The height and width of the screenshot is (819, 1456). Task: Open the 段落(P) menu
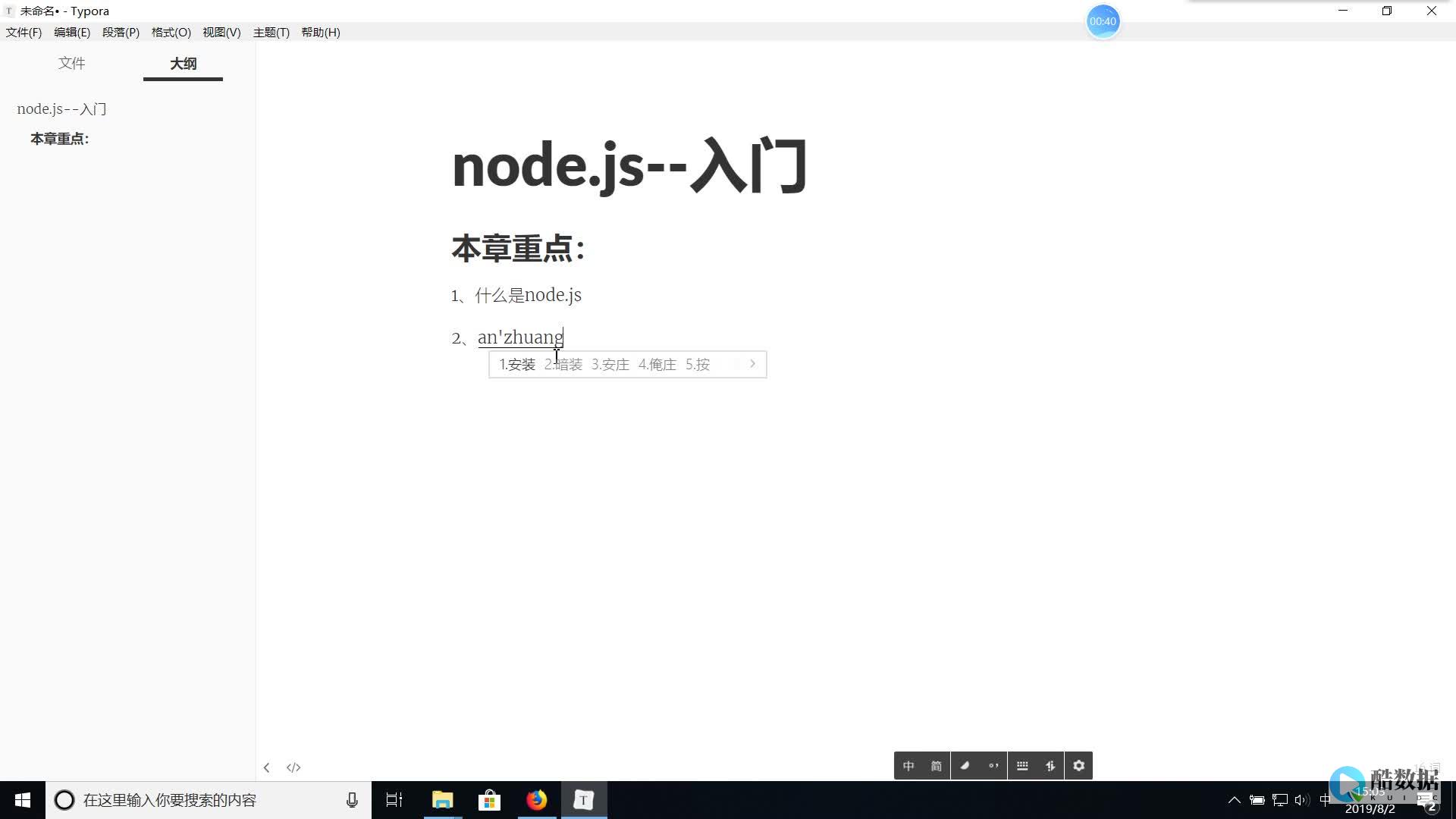(121, 32)
